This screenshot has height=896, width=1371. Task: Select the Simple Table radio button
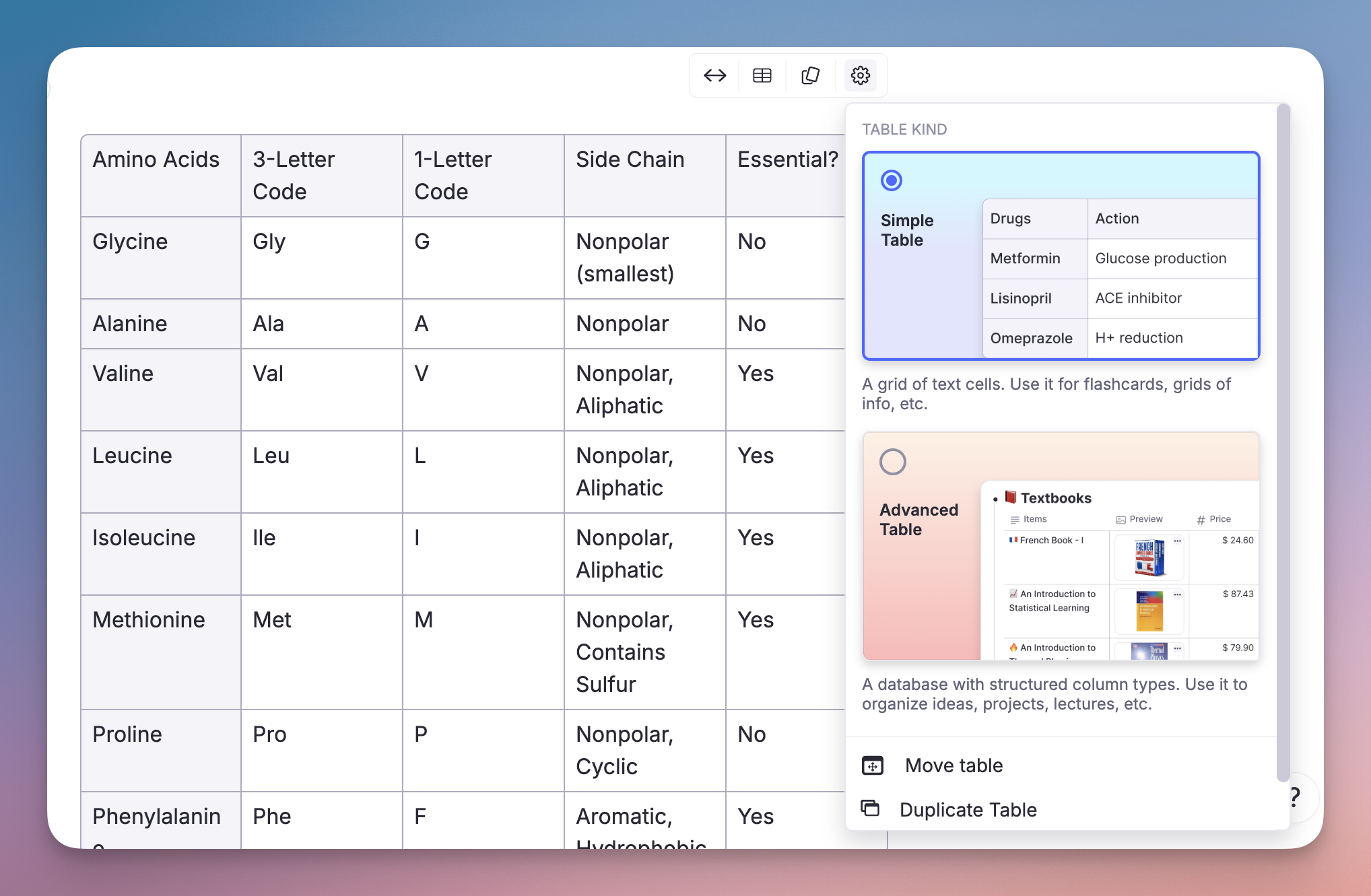tap(892, 180)
